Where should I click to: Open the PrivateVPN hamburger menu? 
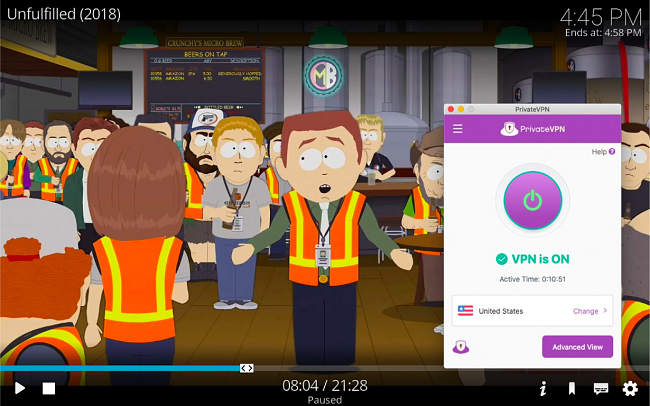pos(458,129)
